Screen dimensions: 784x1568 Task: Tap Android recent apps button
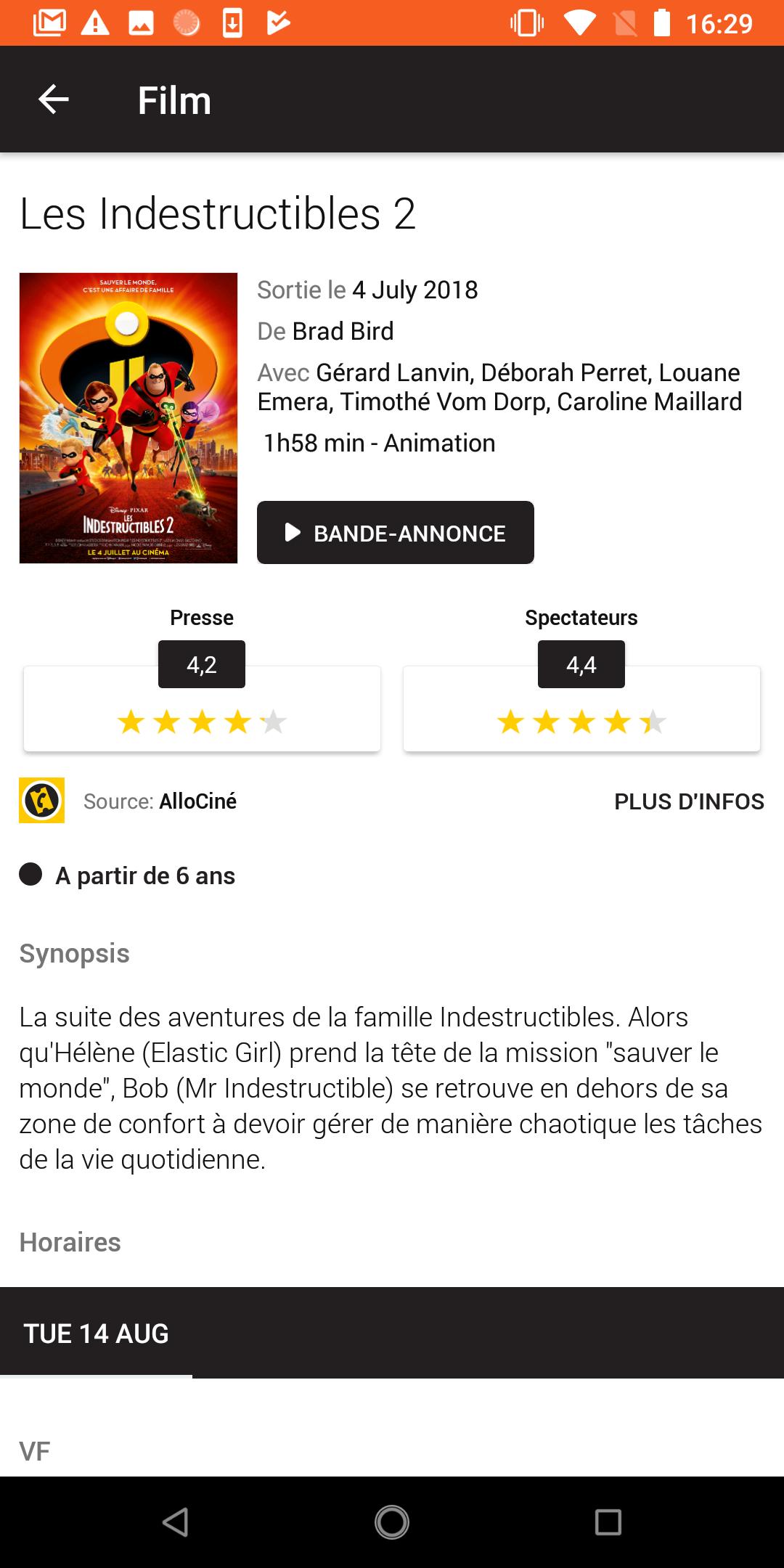coord(608,1522)
